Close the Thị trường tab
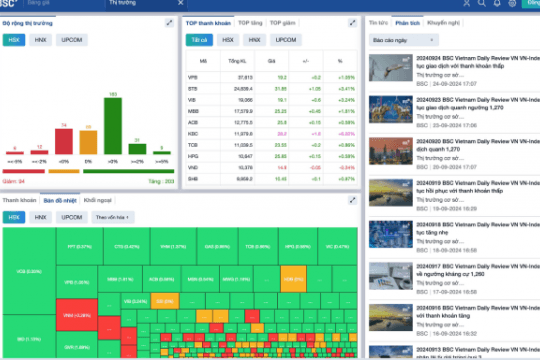This screenshot has height=360, width=540. coord(180,3)
